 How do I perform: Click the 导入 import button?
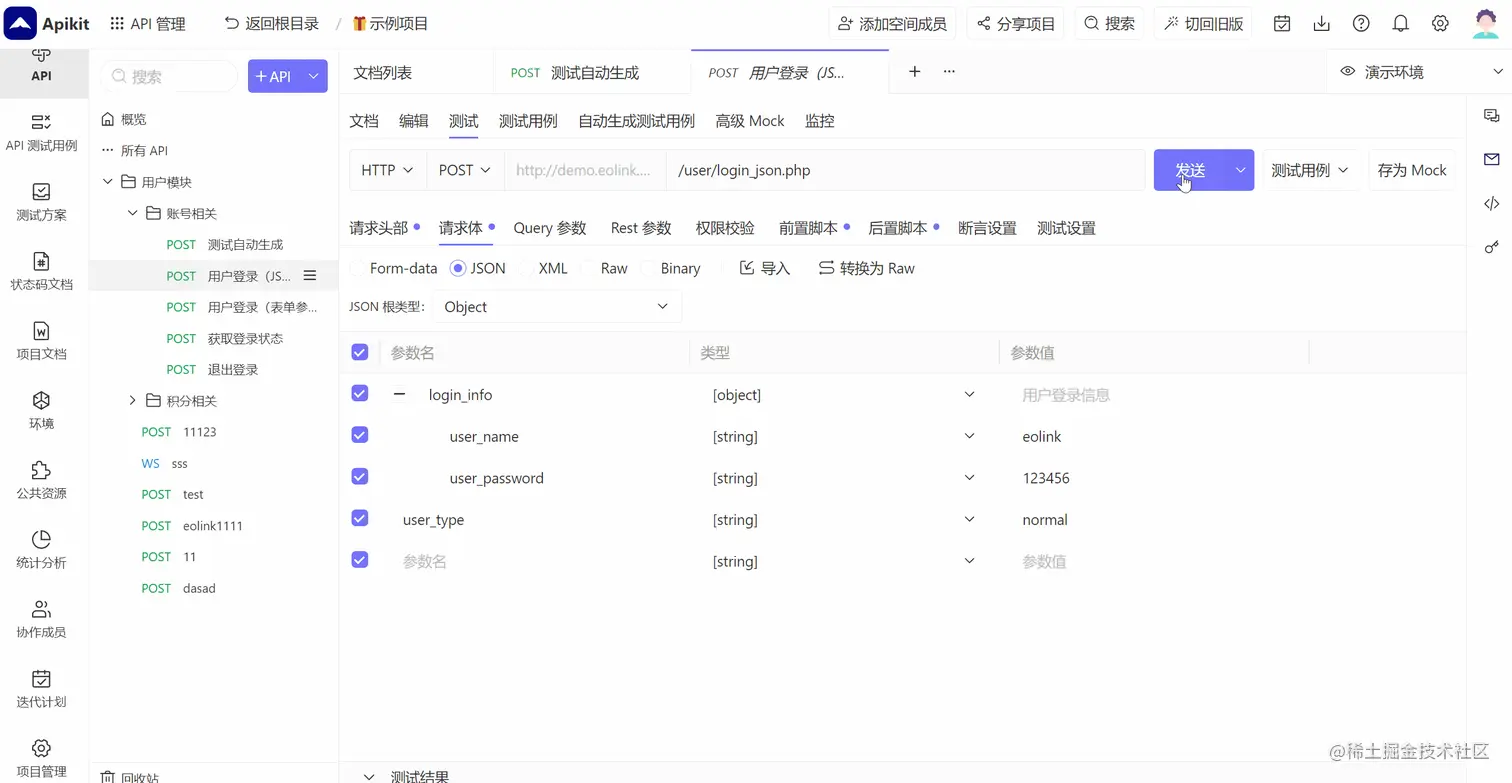tap(765, 268)
